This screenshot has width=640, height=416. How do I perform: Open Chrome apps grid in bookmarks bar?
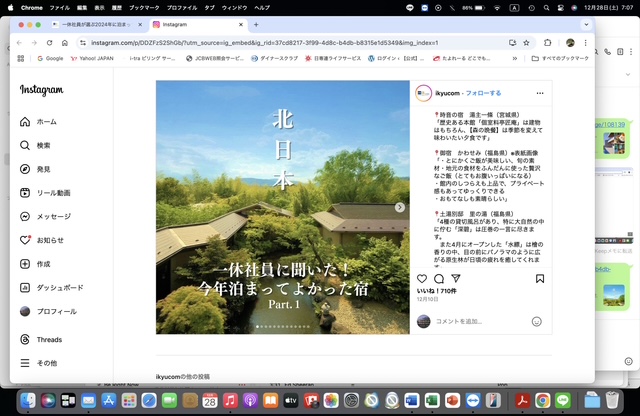[x=21, y=58]
